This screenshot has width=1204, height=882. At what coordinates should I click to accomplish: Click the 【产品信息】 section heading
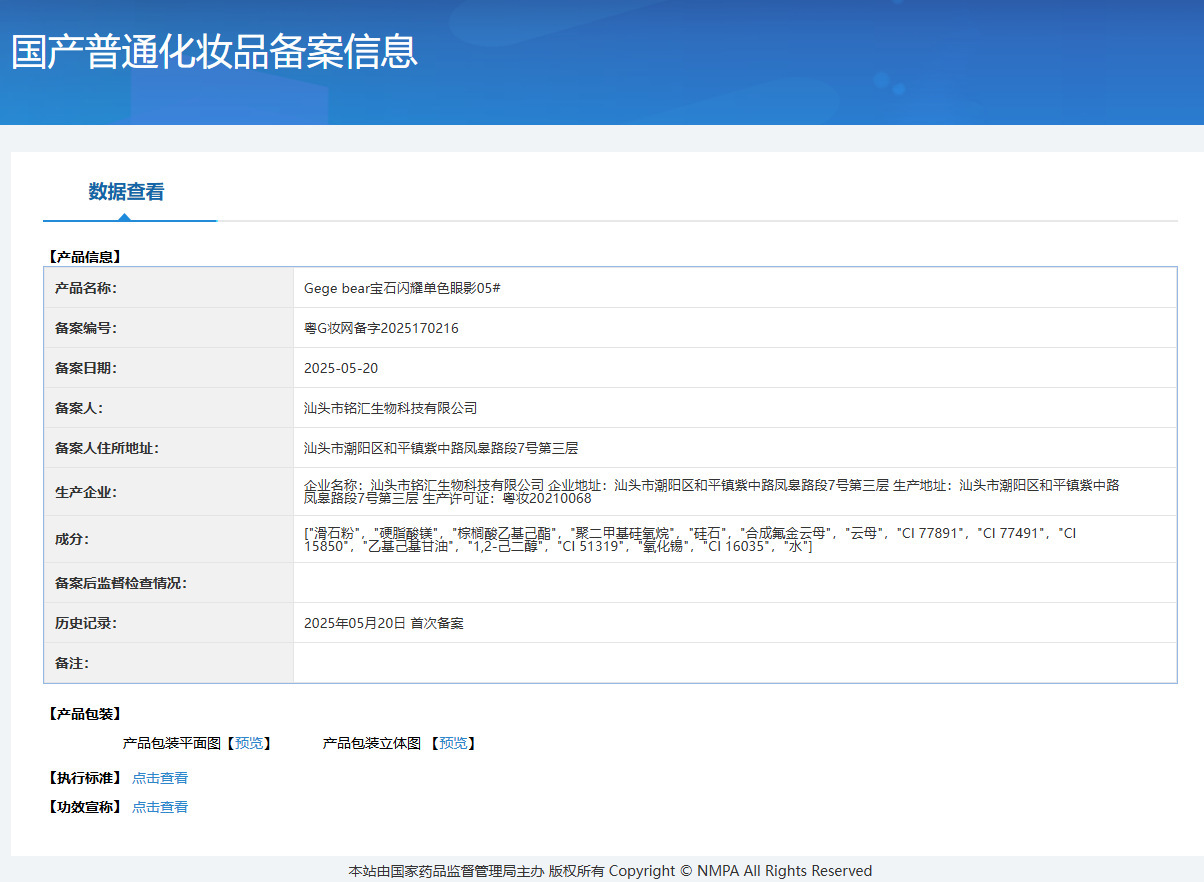[x=84, y=257]
